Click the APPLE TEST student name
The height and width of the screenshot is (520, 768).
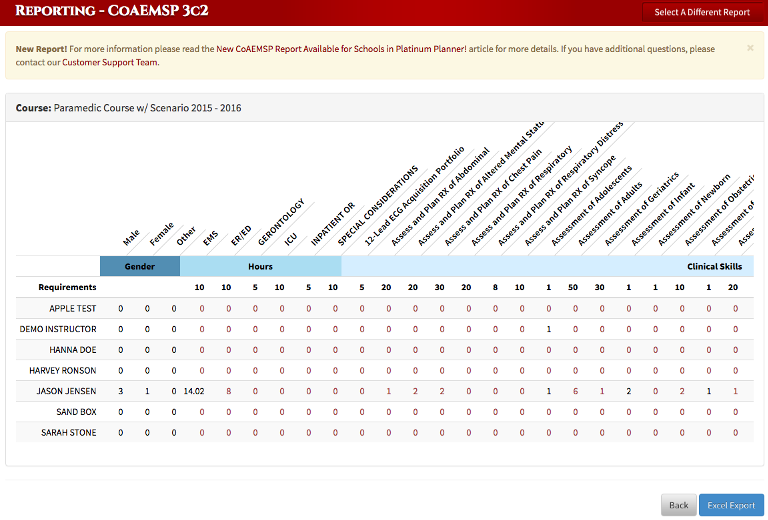(72, 308)
